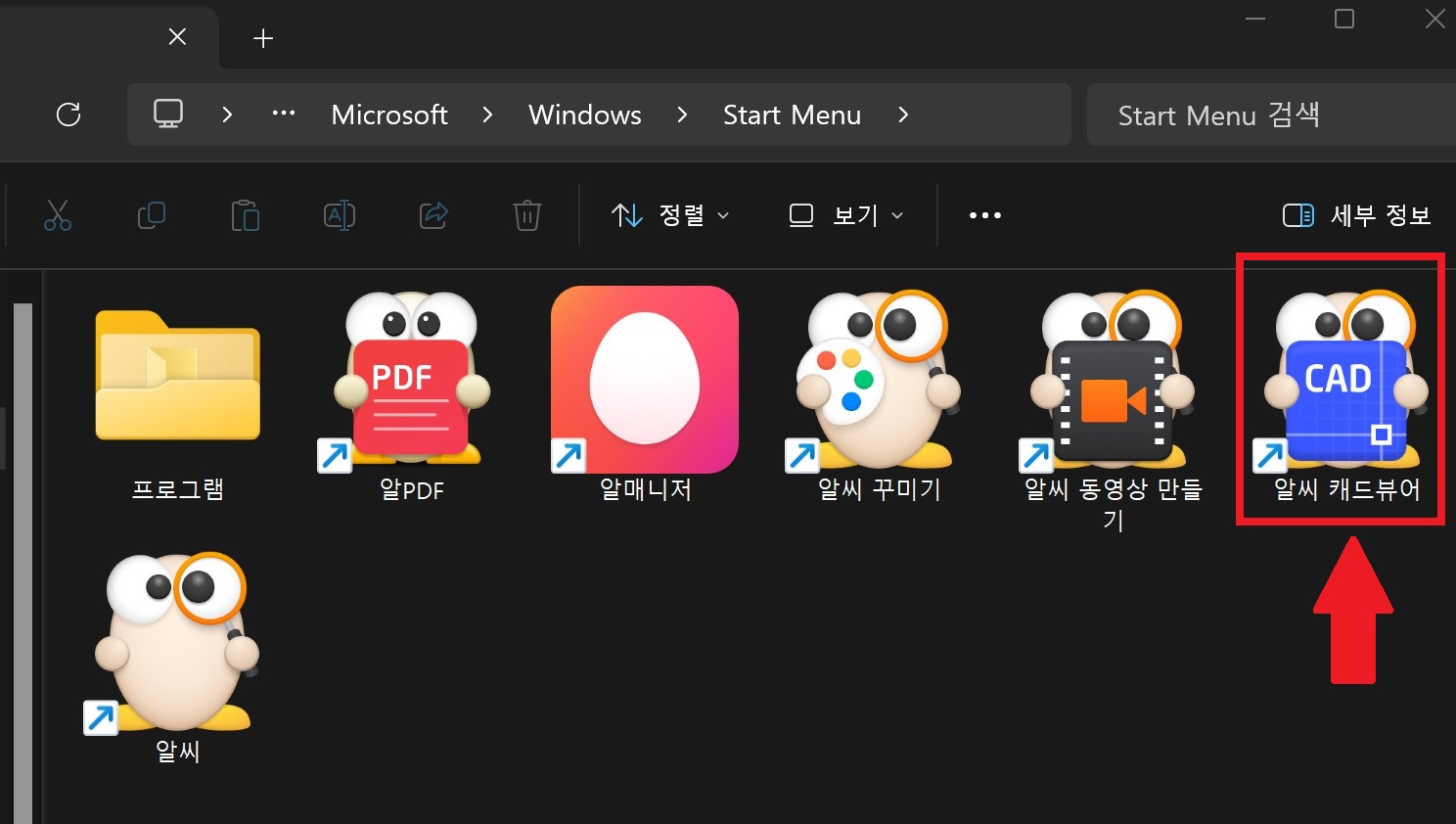1456x824 pixels.
Task: Go to Windows breadcrumb folder
Action: coord(585,114)
